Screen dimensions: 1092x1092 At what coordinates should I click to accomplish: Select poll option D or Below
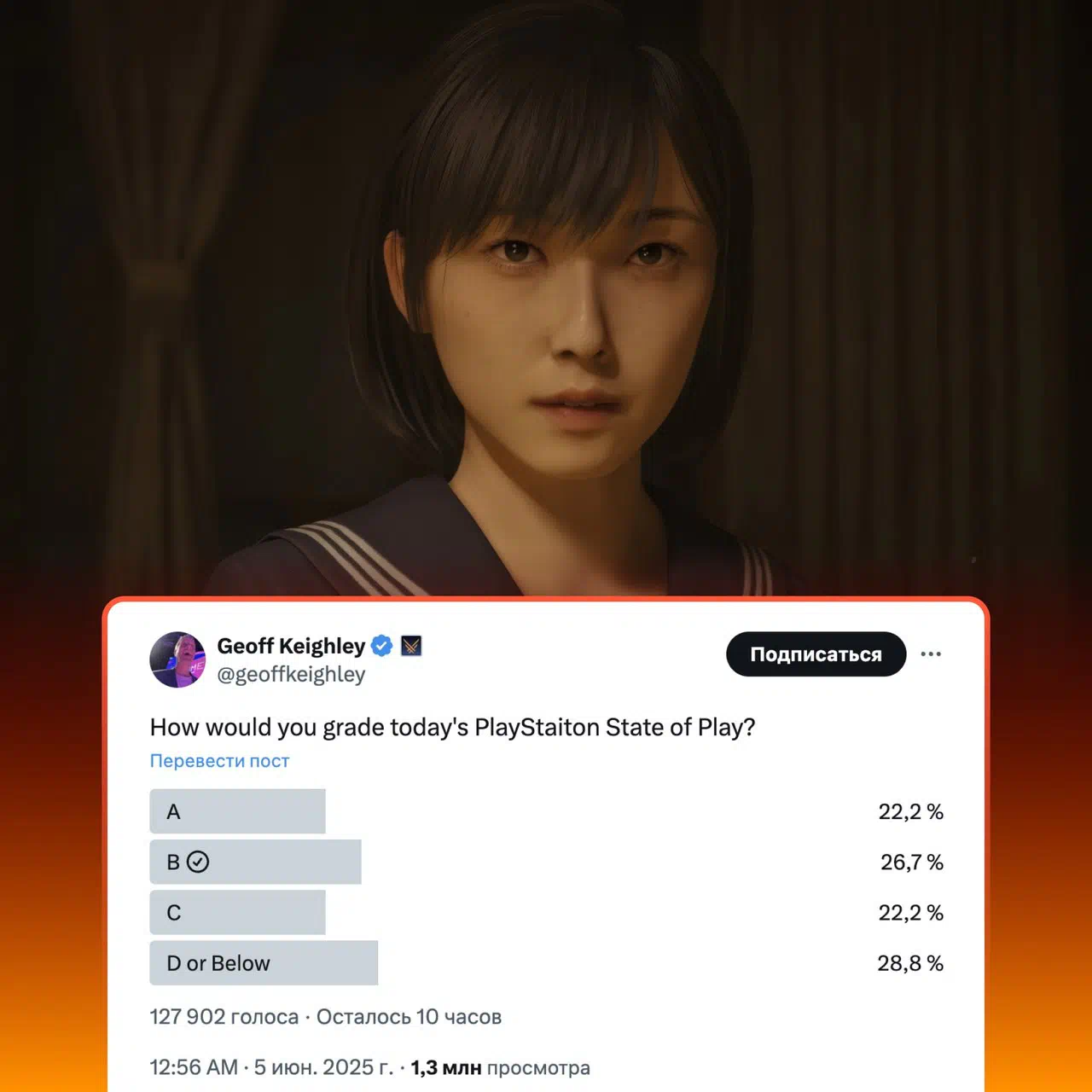coord(546,963)
